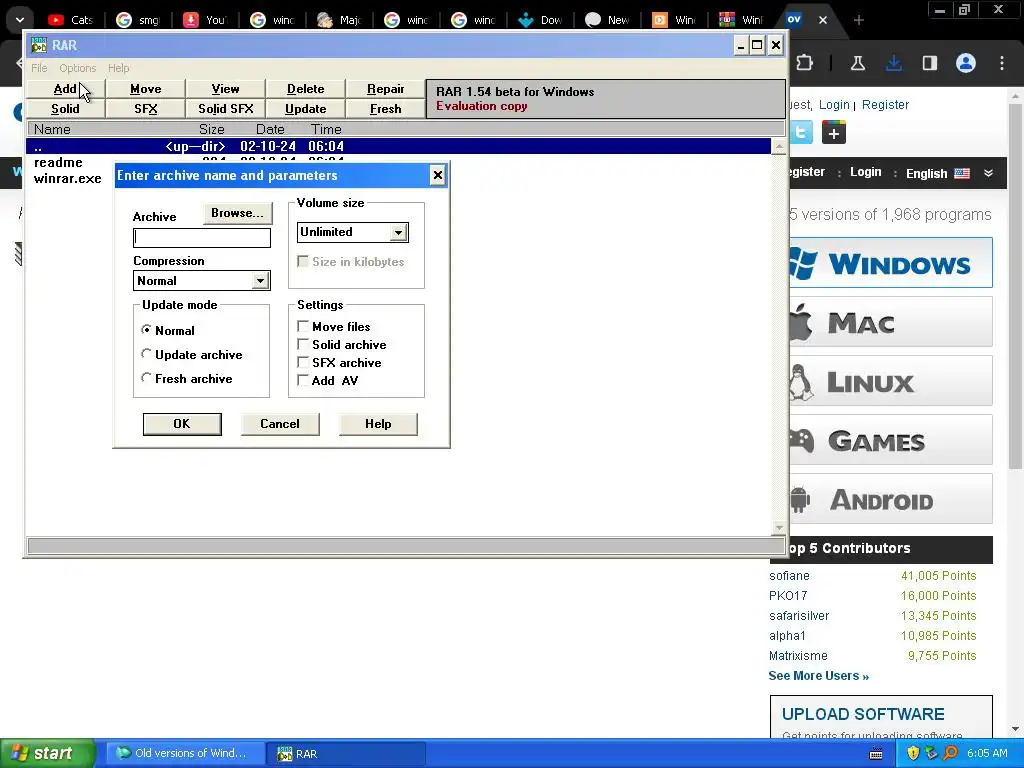The image size is (1024, 768).
Task: Click the Solid SFX toolbar button
Action: tap(225, 108)
